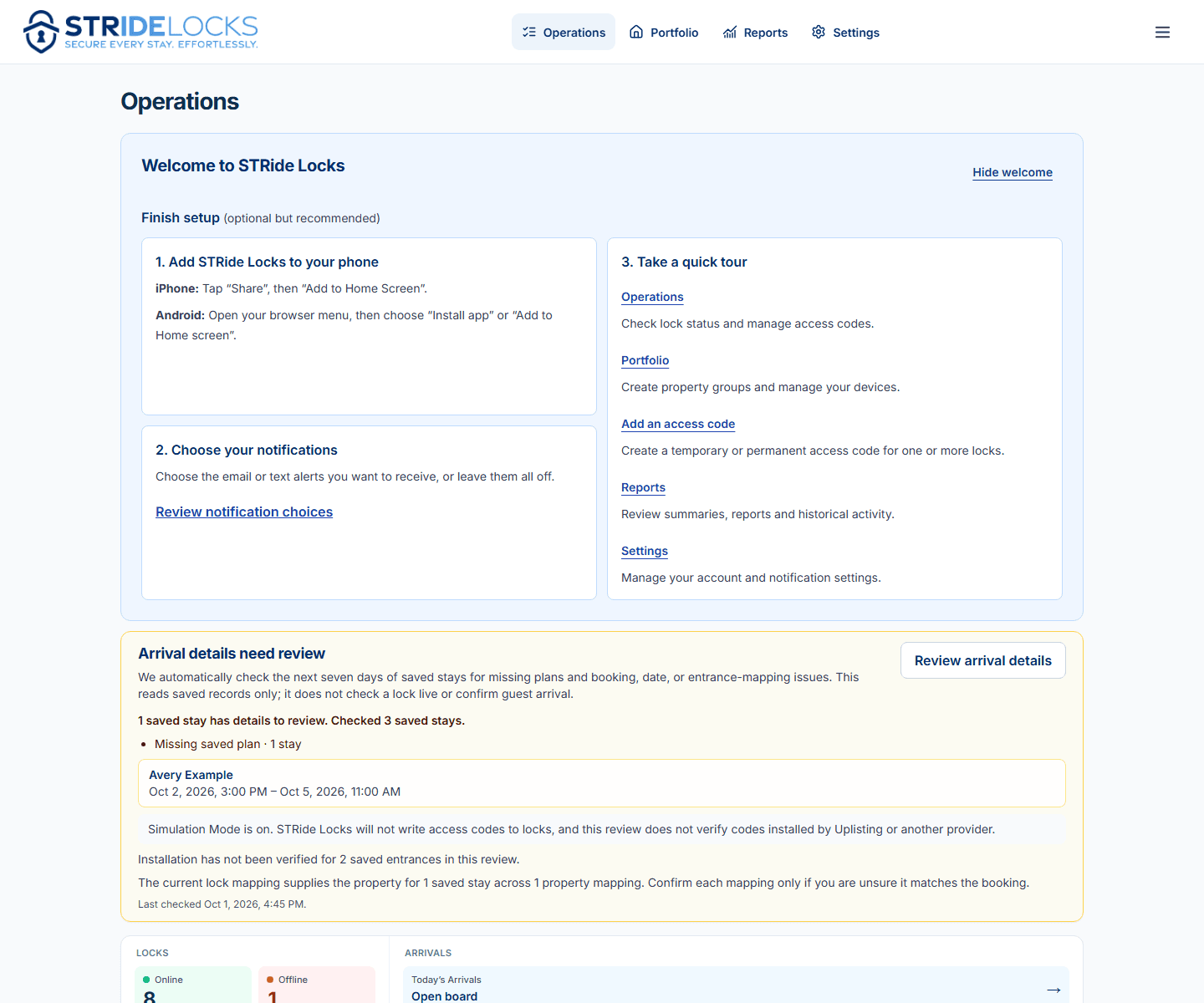Click the Add an access code link

click(678, 424)
